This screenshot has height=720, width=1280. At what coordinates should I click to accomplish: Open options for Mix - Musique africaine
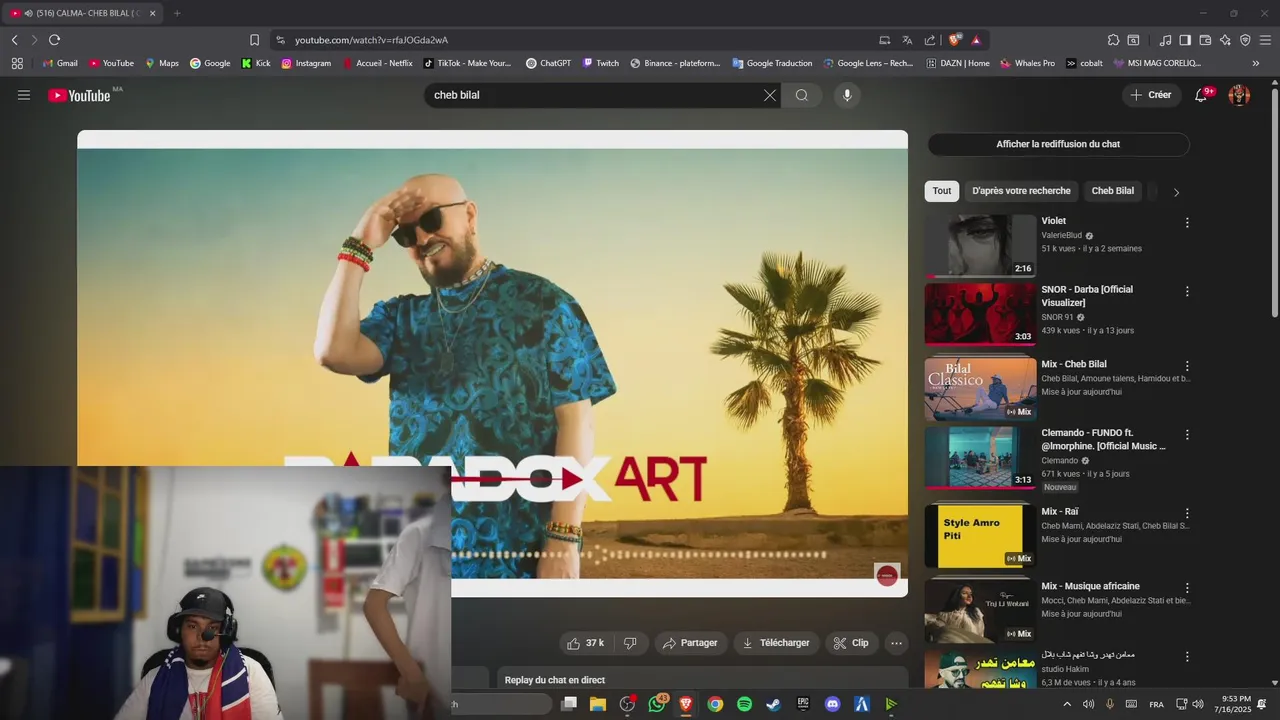1187,588
